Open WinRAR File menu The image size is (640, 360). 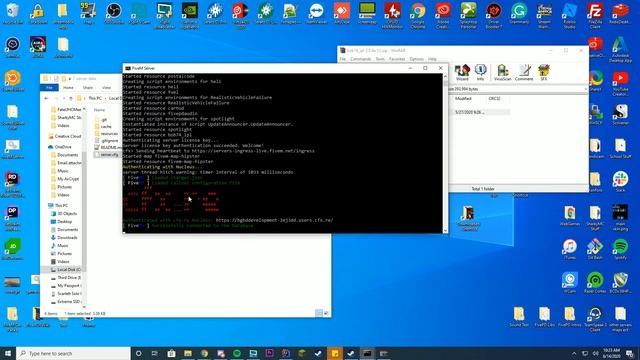[x=342, y=59]
